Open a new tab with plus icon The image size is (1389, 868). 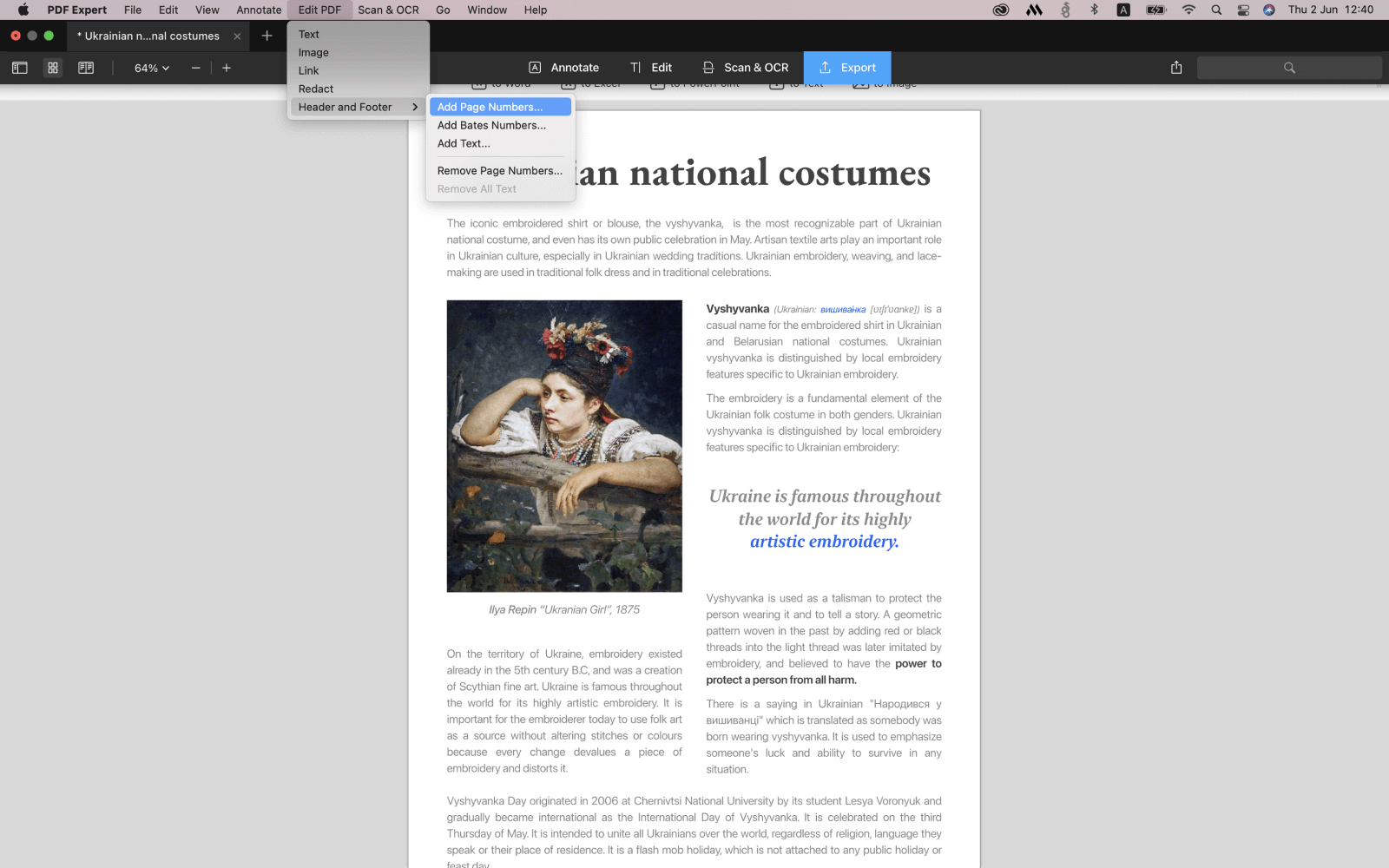click(x=267, y=36)
